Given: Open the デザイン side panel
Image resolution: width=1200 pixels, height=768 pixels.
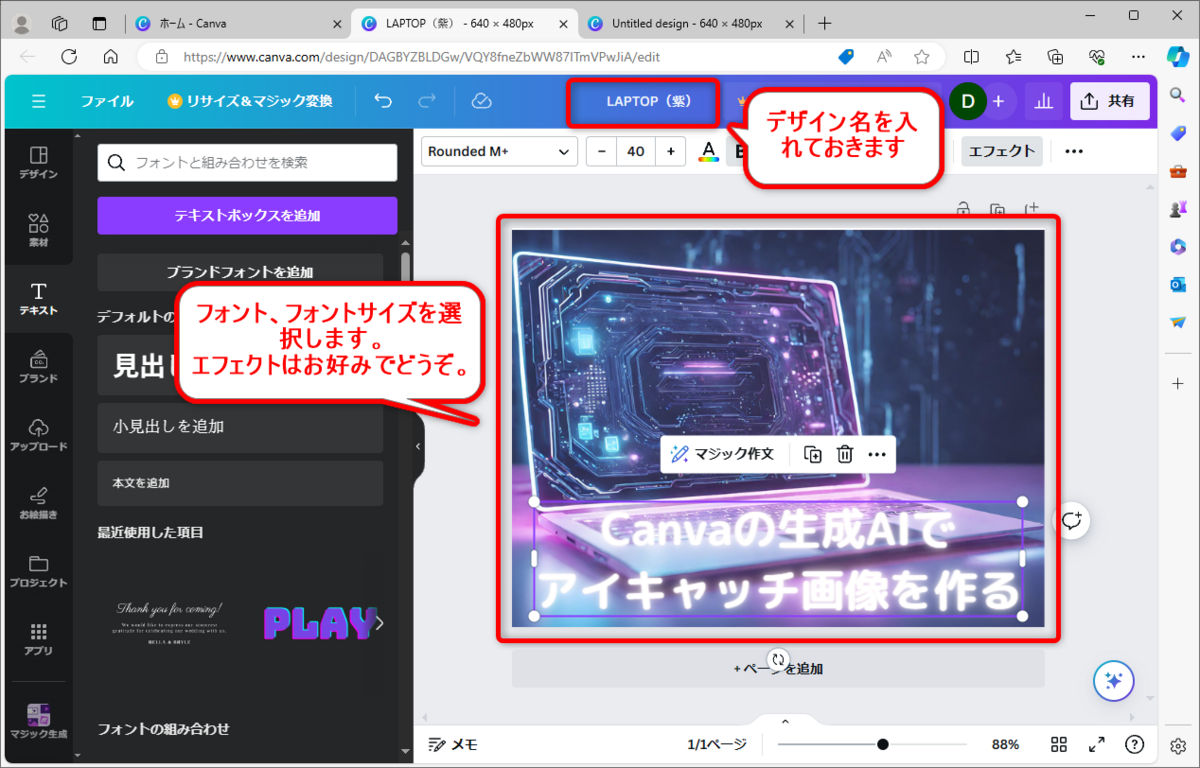Looking at the screenshot, I should (38, 163).
